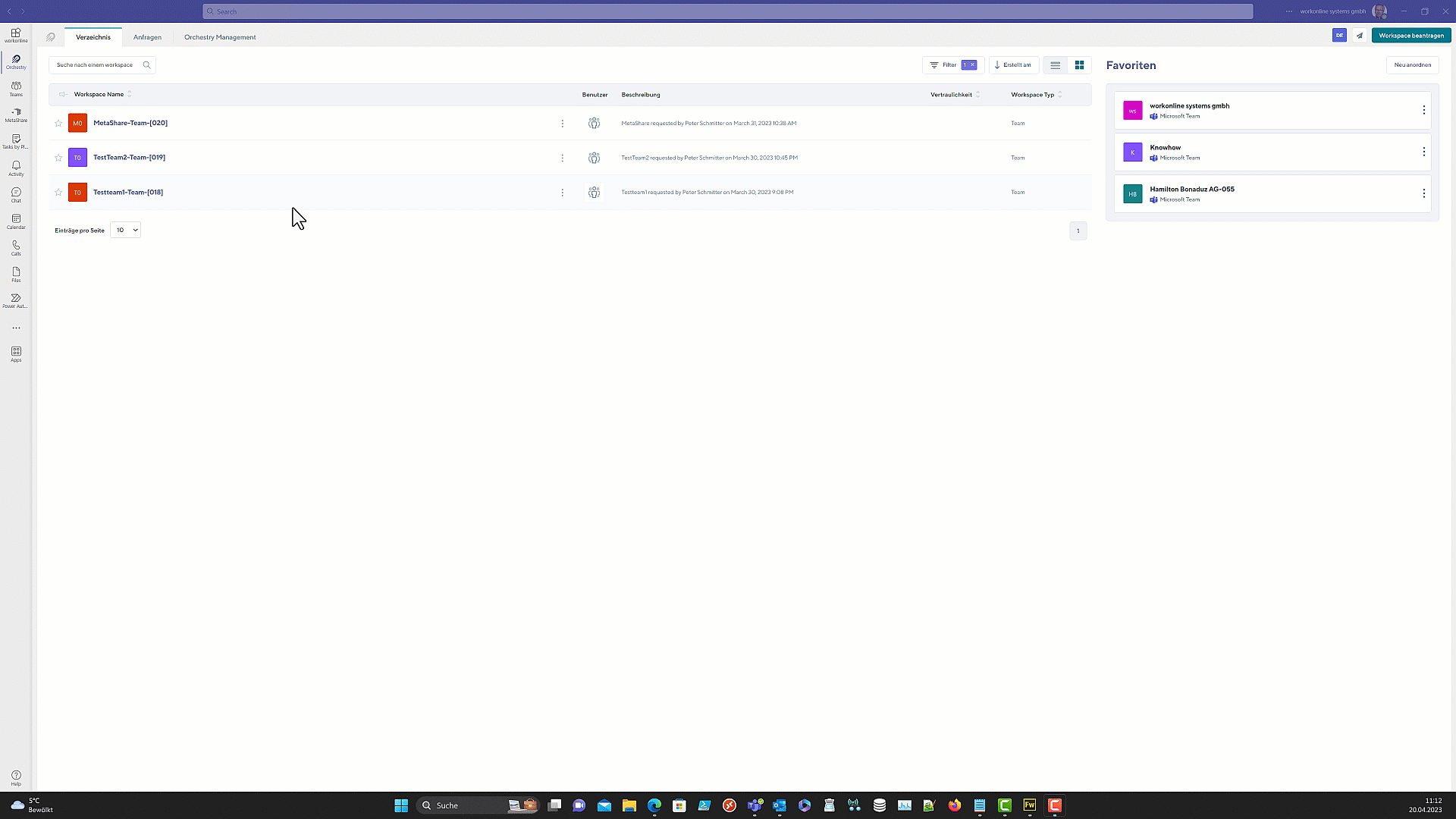
Task: Switch to Anfragen tab
Action: pos(147,37)
